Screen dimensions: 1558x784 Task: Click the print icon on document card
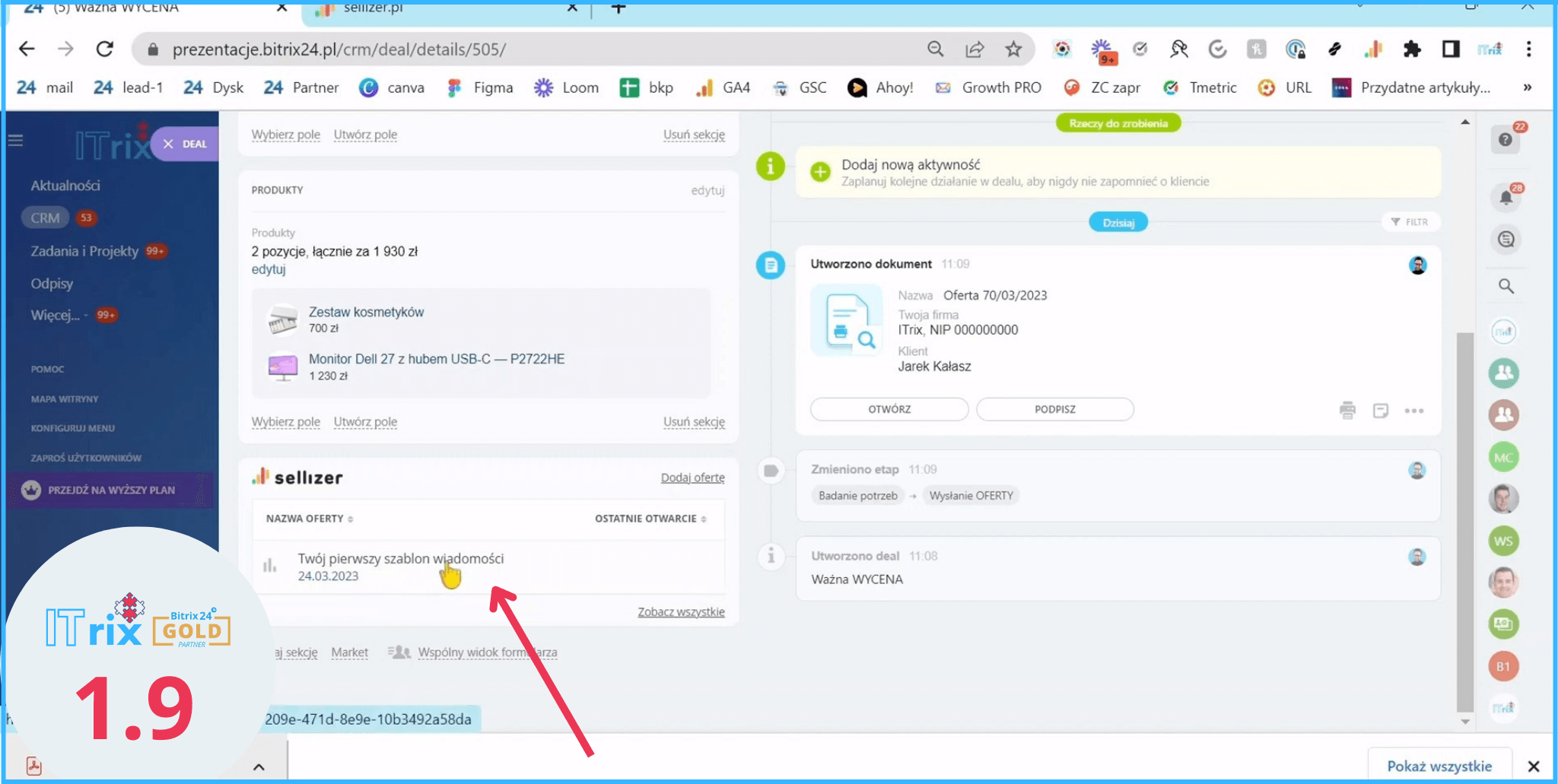(1347, 411)
